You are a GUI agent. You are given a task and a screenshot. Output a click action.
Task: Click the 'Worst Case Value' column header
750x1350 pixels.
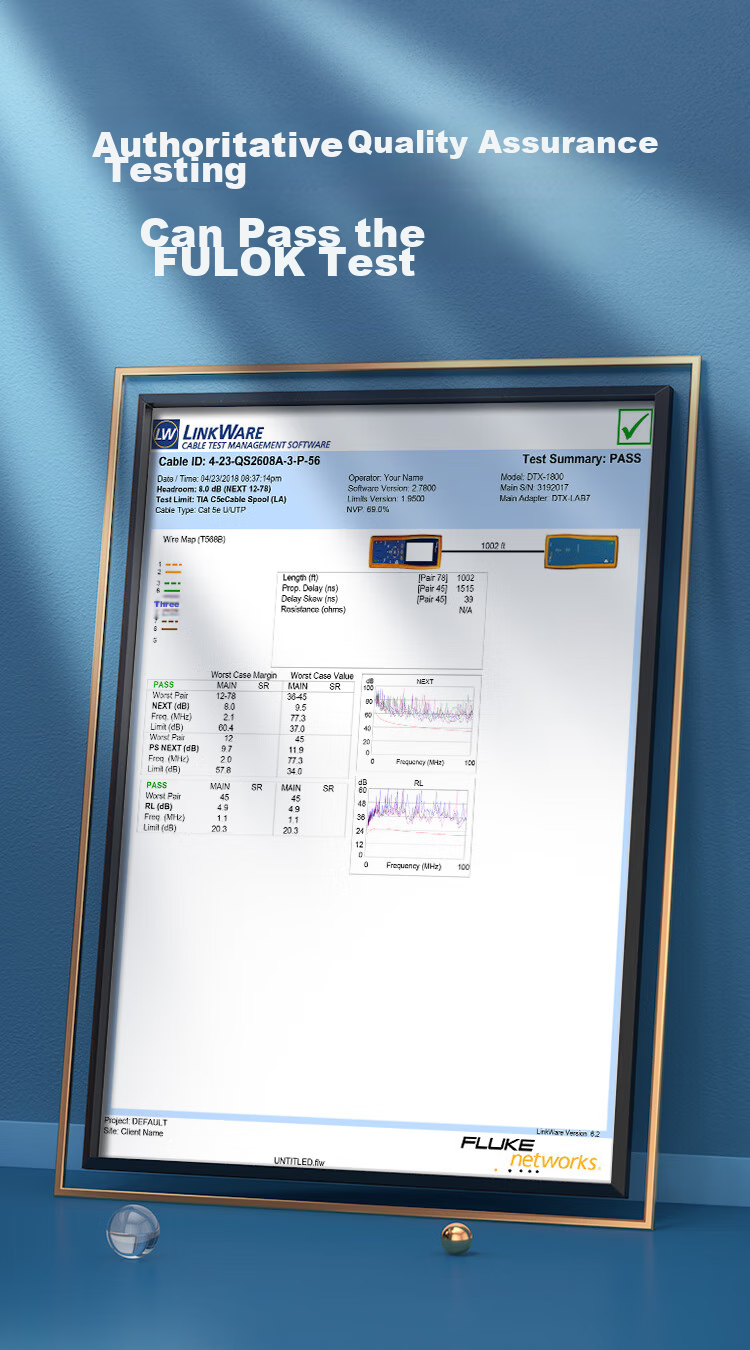(x=322, y=676)
